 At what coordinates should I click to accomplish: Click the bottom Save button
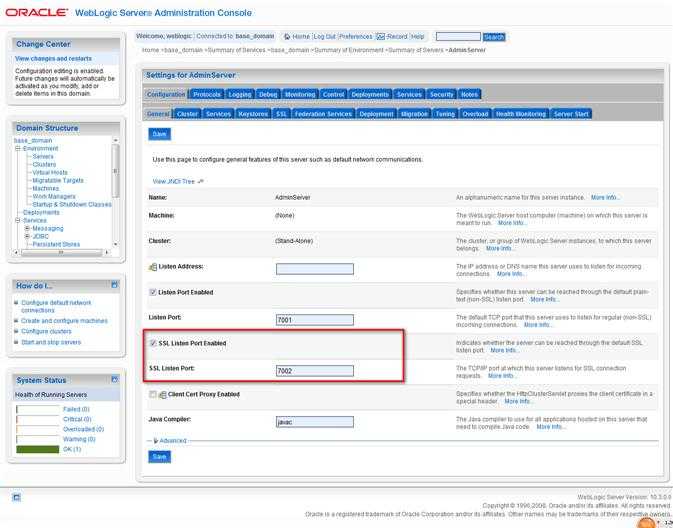pos(159,457)
